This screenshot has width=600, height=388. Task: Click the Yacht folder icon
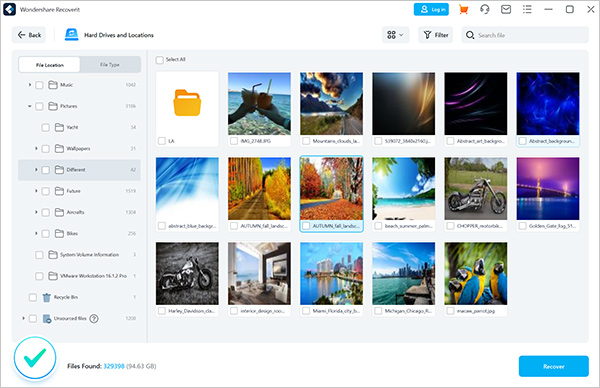tap(59, 127)
